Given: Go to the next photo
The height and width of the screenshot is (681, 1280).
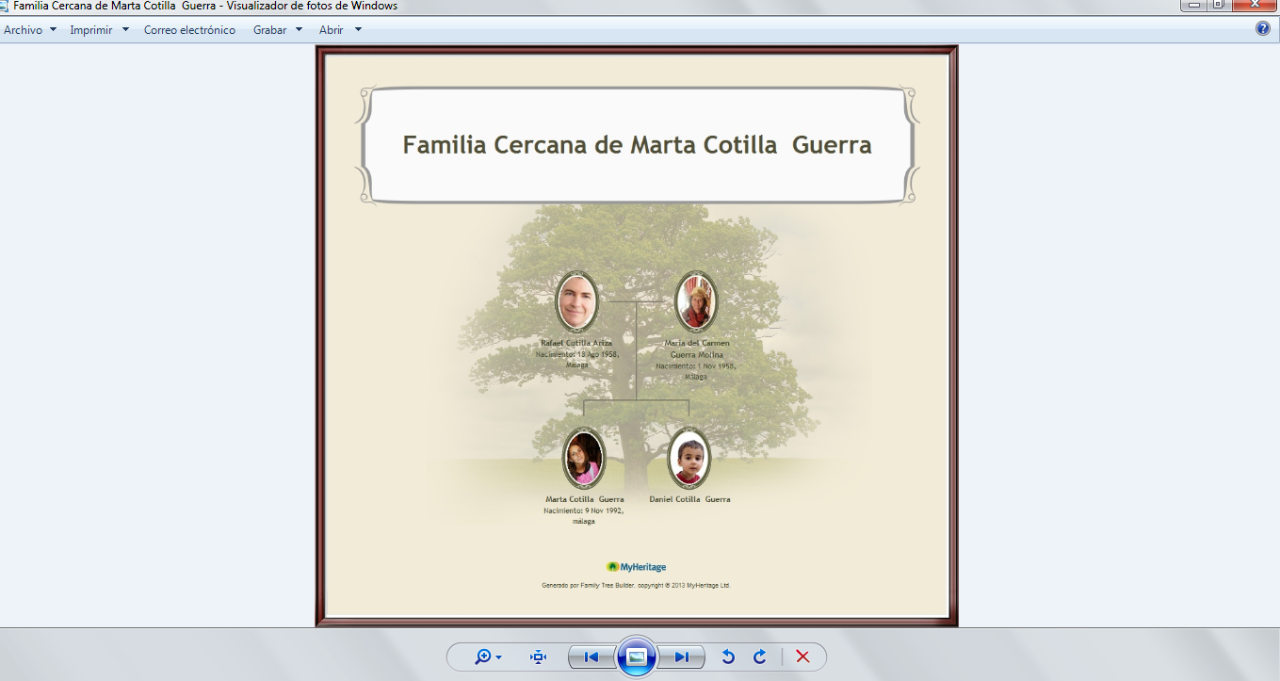Looking at the screenshot, I should click(682, 657).
